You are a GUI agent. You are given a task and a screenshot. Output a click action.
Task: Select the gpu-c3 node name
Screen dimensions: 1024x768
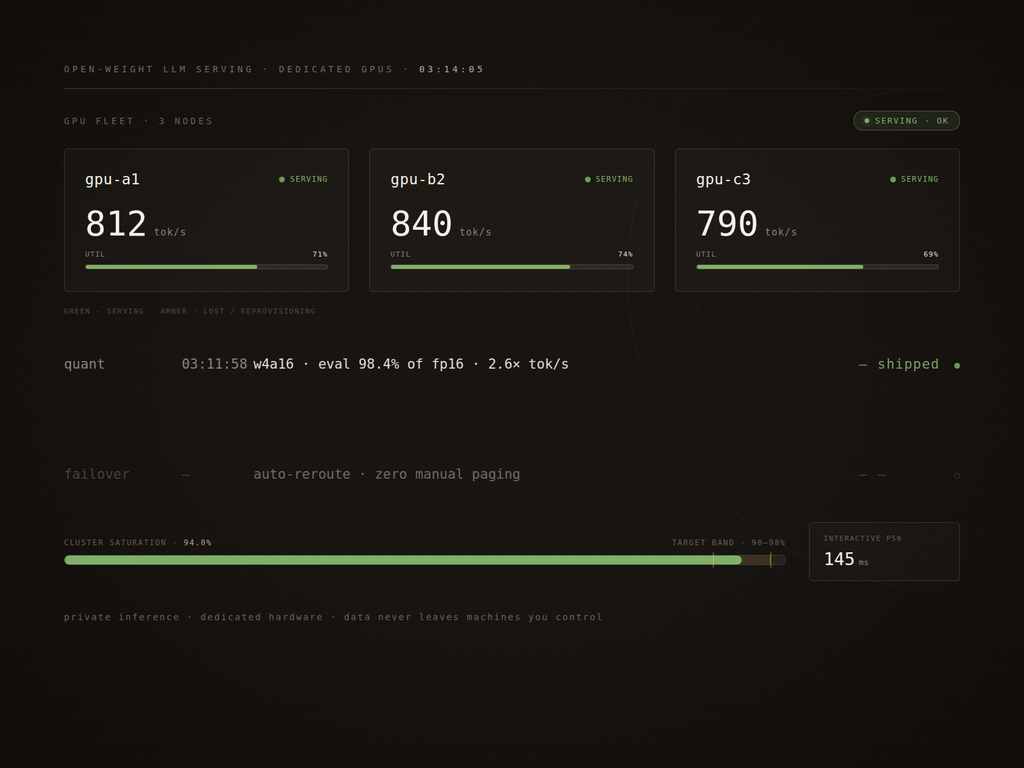pos(724,179)
